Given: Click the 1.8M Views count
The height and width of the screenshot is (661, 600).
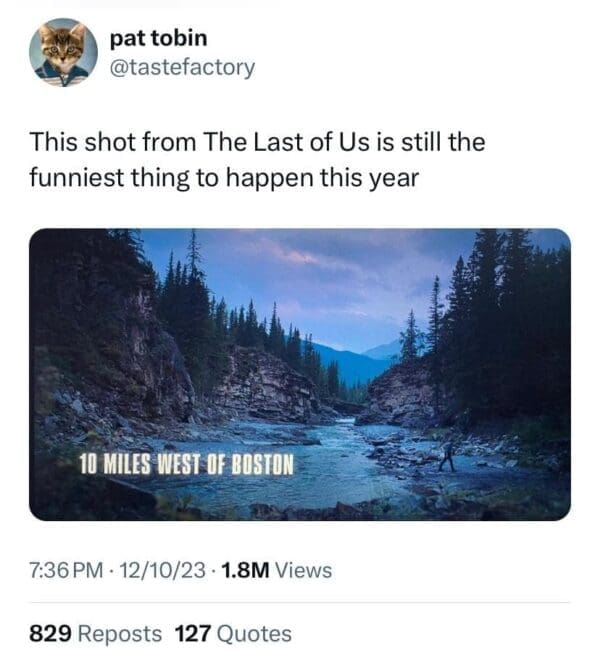Looking at the screenshot, I should pyautogui.click(x=274, y=571).
